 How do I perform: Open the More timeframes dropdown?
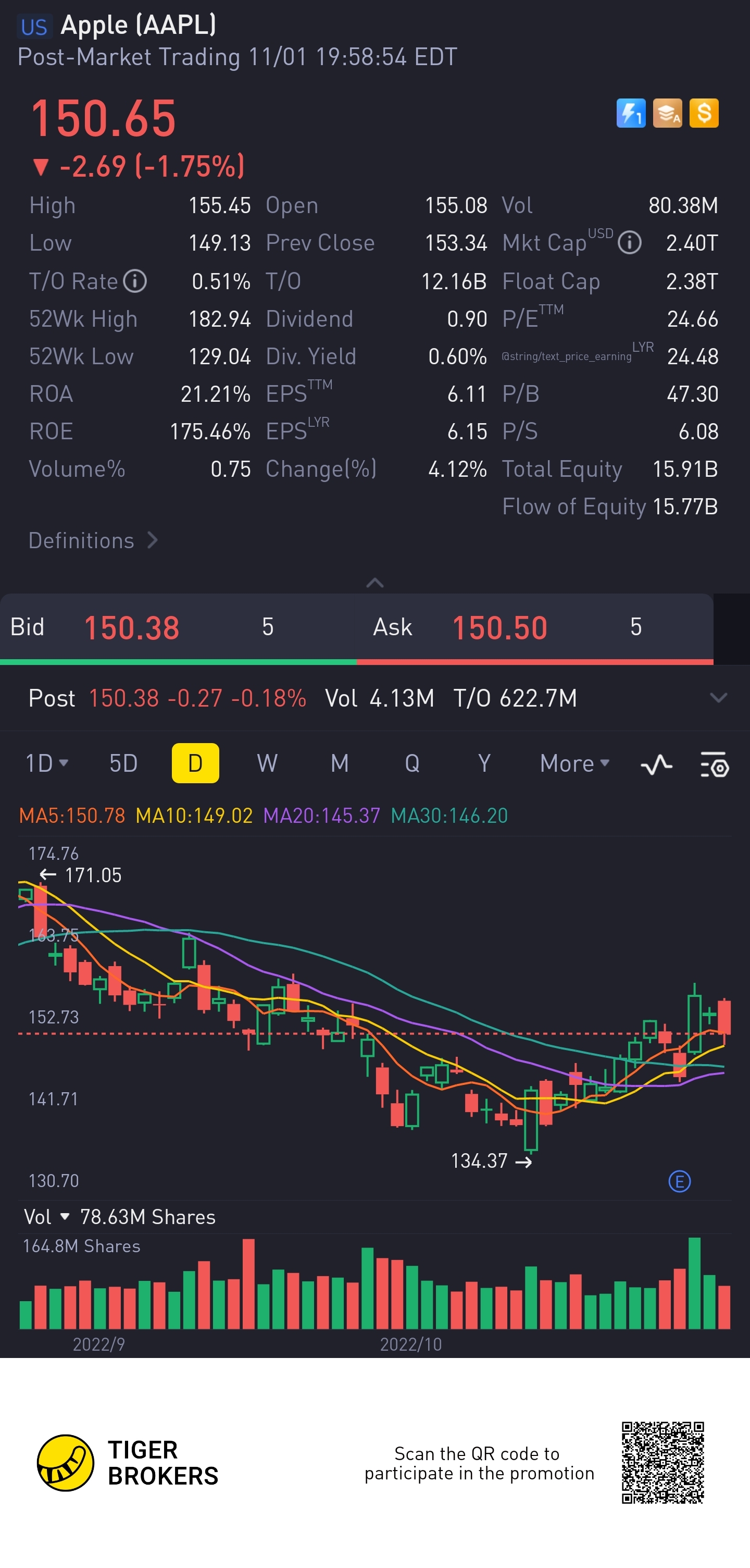pyautogui.click(x=574, y=763)
